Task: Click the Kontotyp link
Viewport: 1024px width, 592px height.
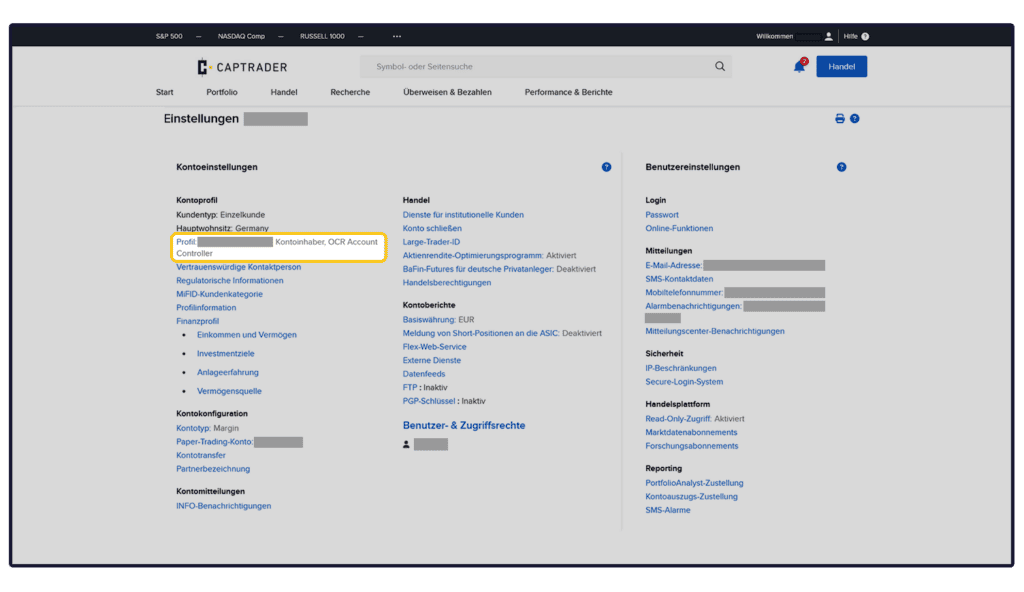Action: point(193,428)
